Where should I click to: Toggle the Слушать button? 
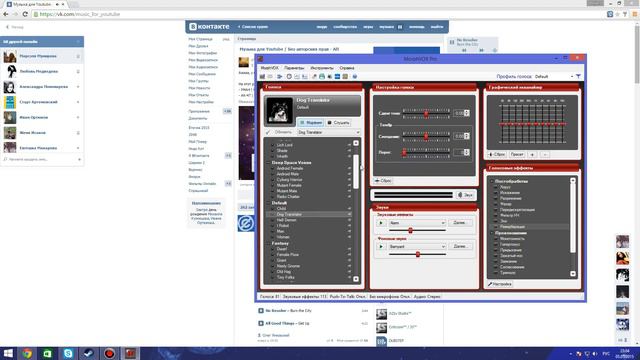tap(338, 122)
